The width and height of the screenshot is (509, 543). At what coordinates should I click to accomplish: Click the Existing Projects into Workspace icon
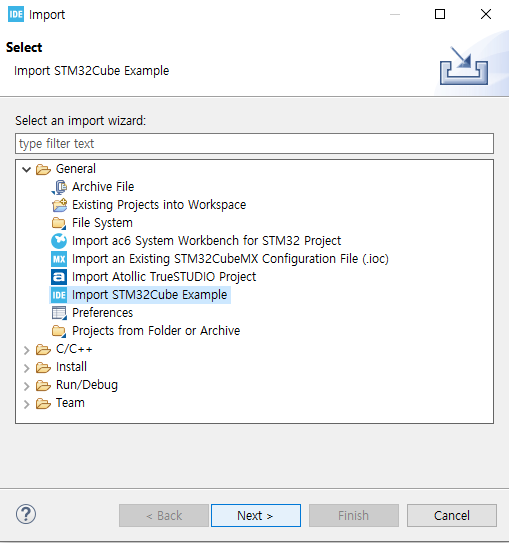click(59, 205)
